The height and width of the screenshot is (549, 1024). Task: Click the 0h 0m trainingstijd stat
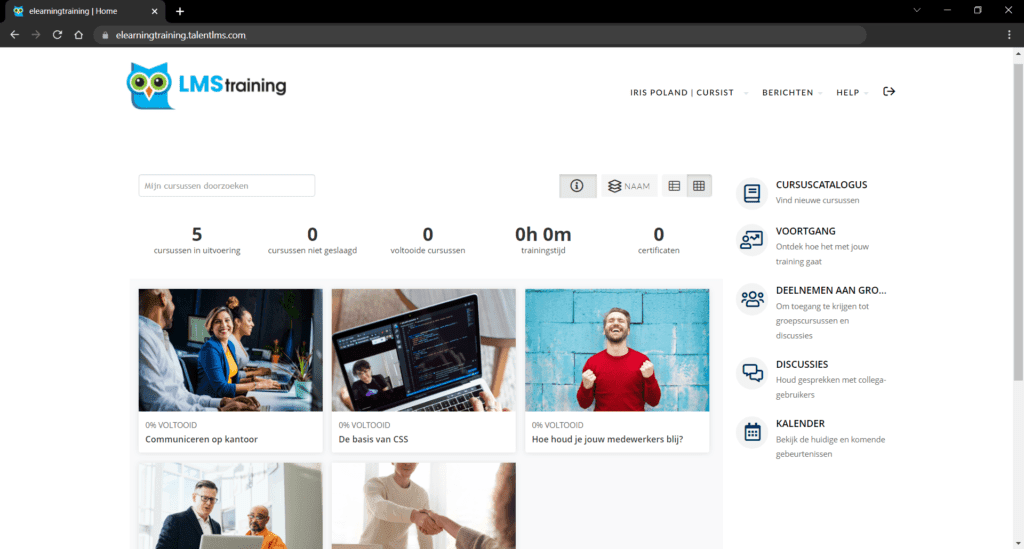[x=543, y=240]
